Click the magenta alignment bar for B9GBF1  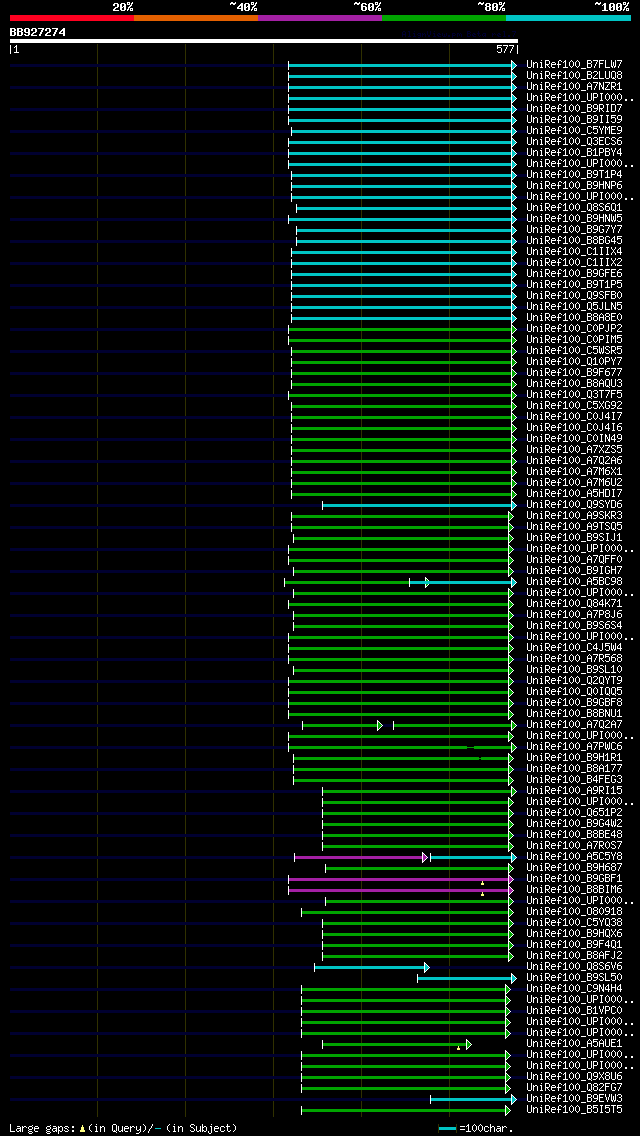click(x=401, y=879)
